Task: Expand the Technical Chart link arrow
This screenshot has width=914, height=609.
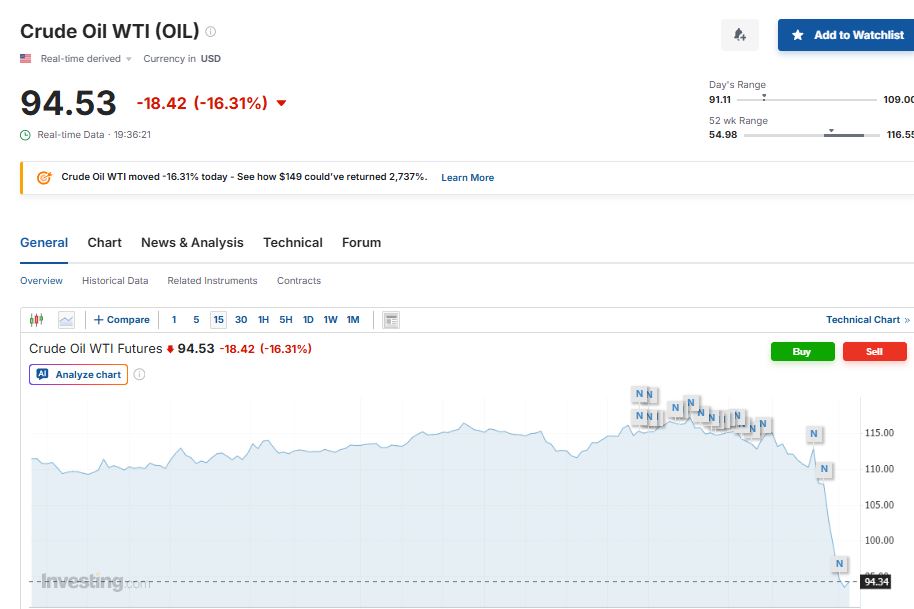Action: coord(907,320)
